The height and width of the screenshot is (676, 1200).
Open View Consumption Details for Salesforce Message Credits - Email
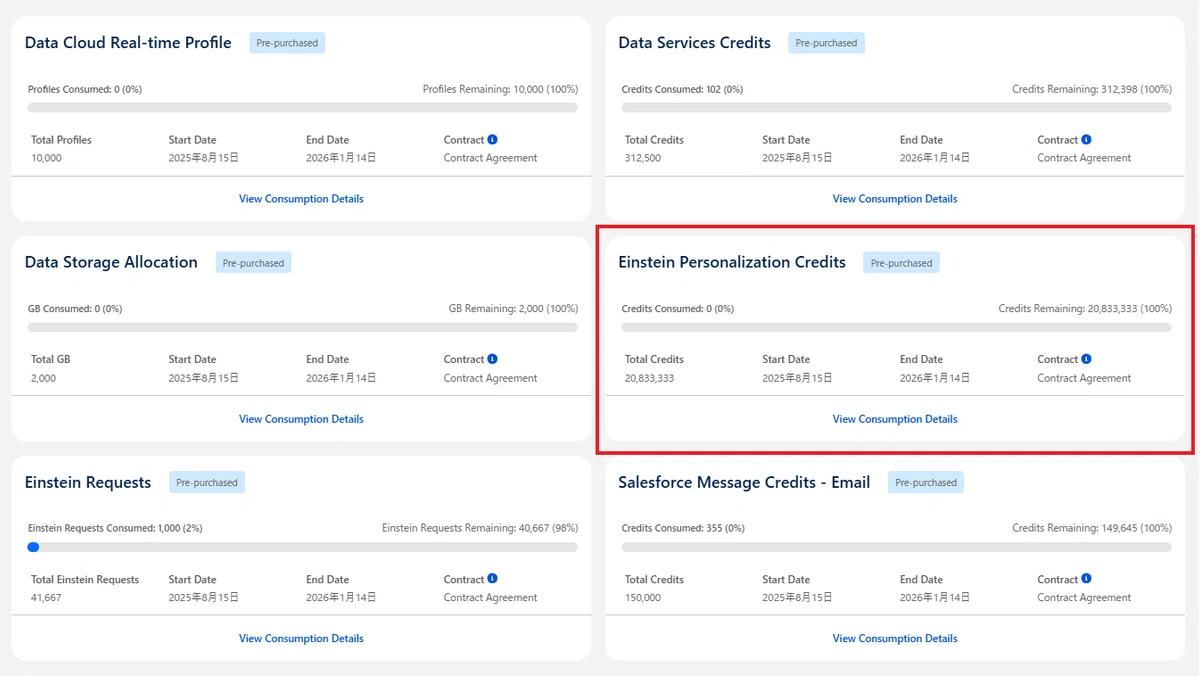[x=895, y=638]
